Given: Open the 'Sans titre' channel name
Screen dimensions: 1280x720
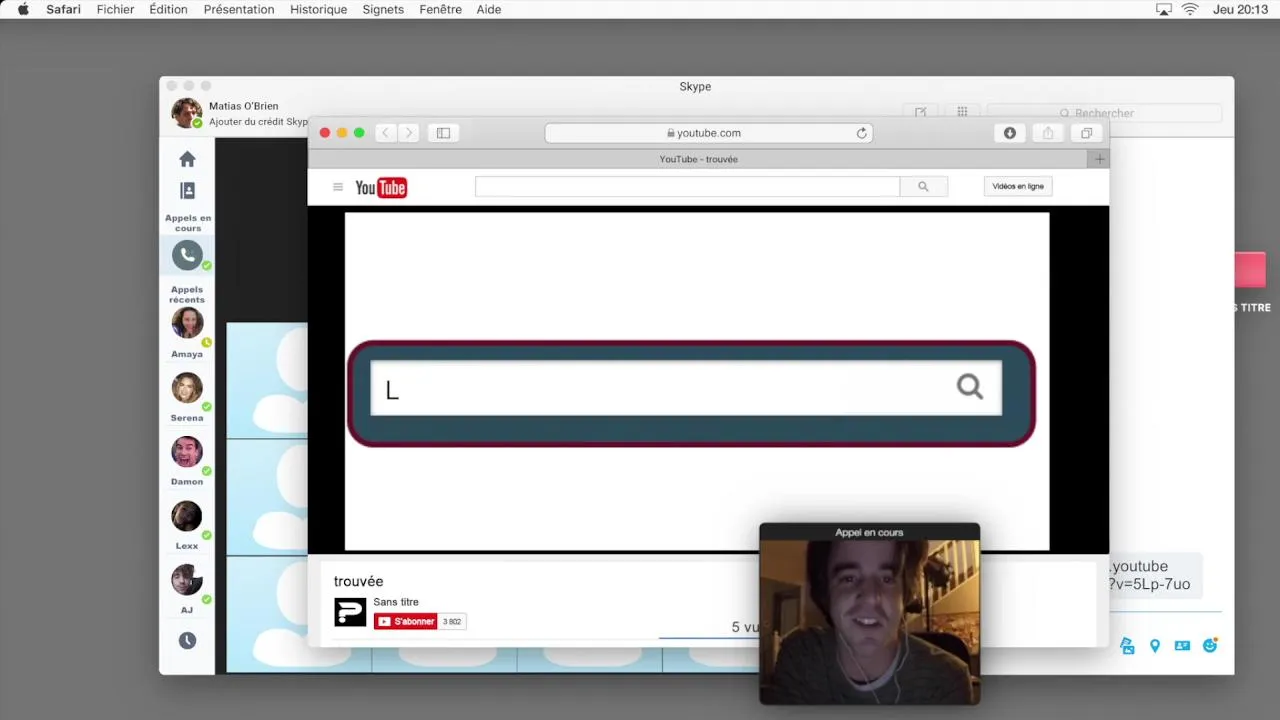Looking at the screenshot, I should 396,602.
